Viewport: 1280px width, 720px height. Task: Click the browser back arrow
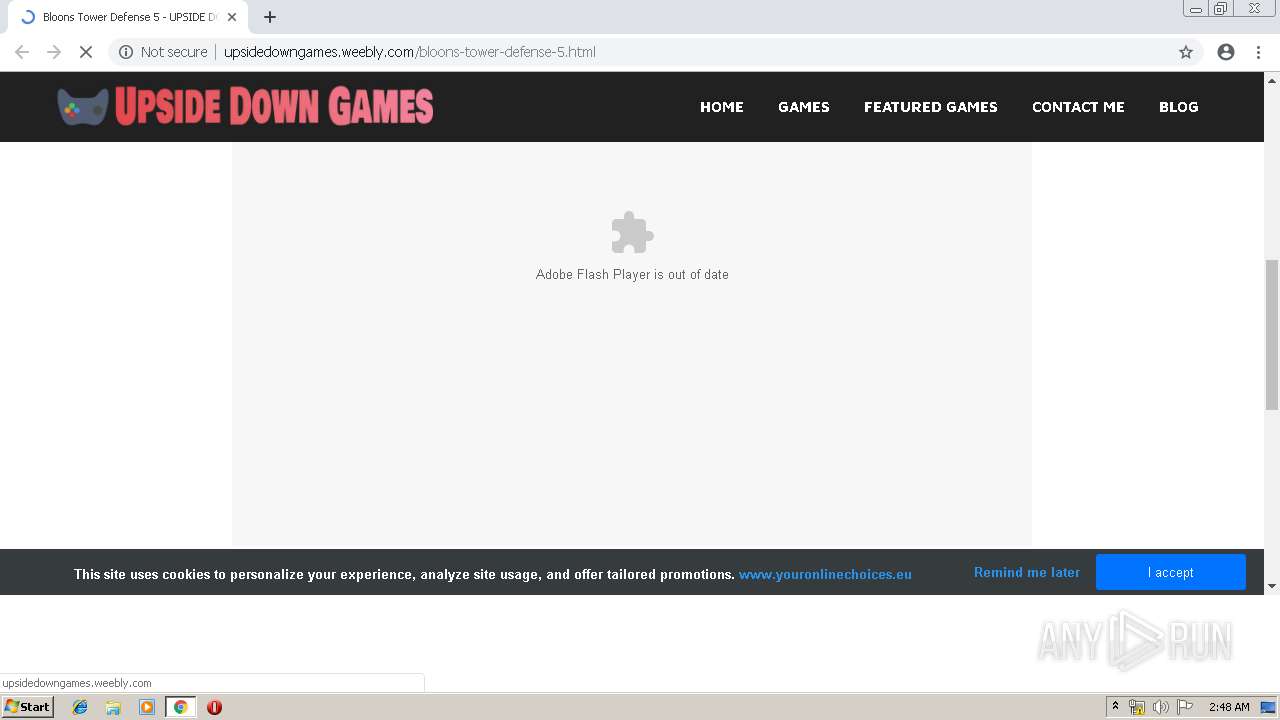tap(22, 52)
